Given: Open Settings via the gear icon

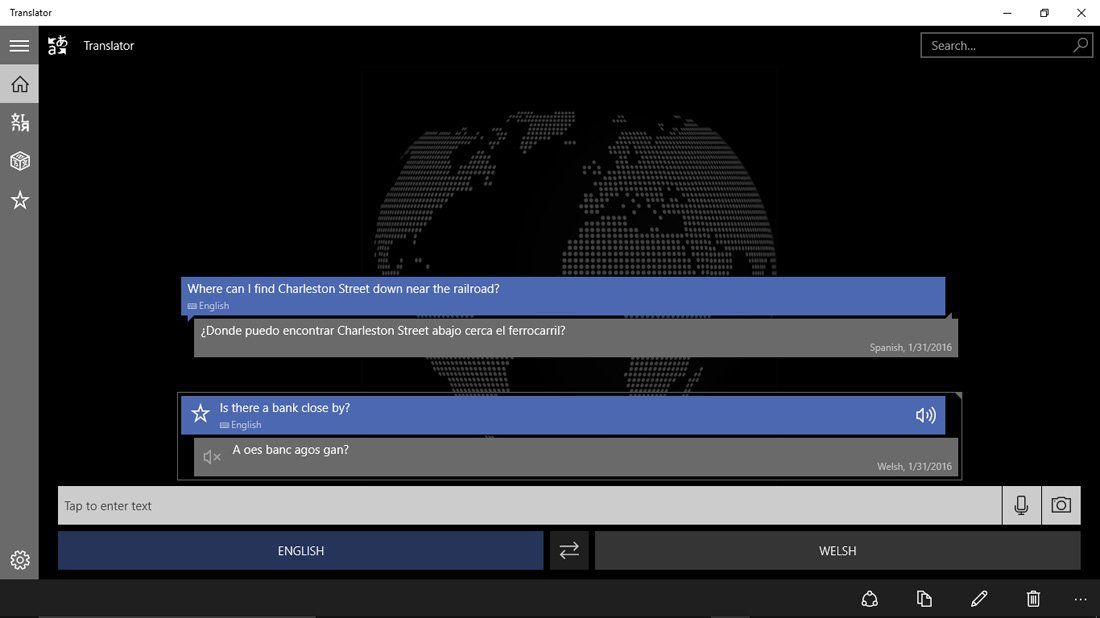Looking at the screenshot, I should 19,560.
